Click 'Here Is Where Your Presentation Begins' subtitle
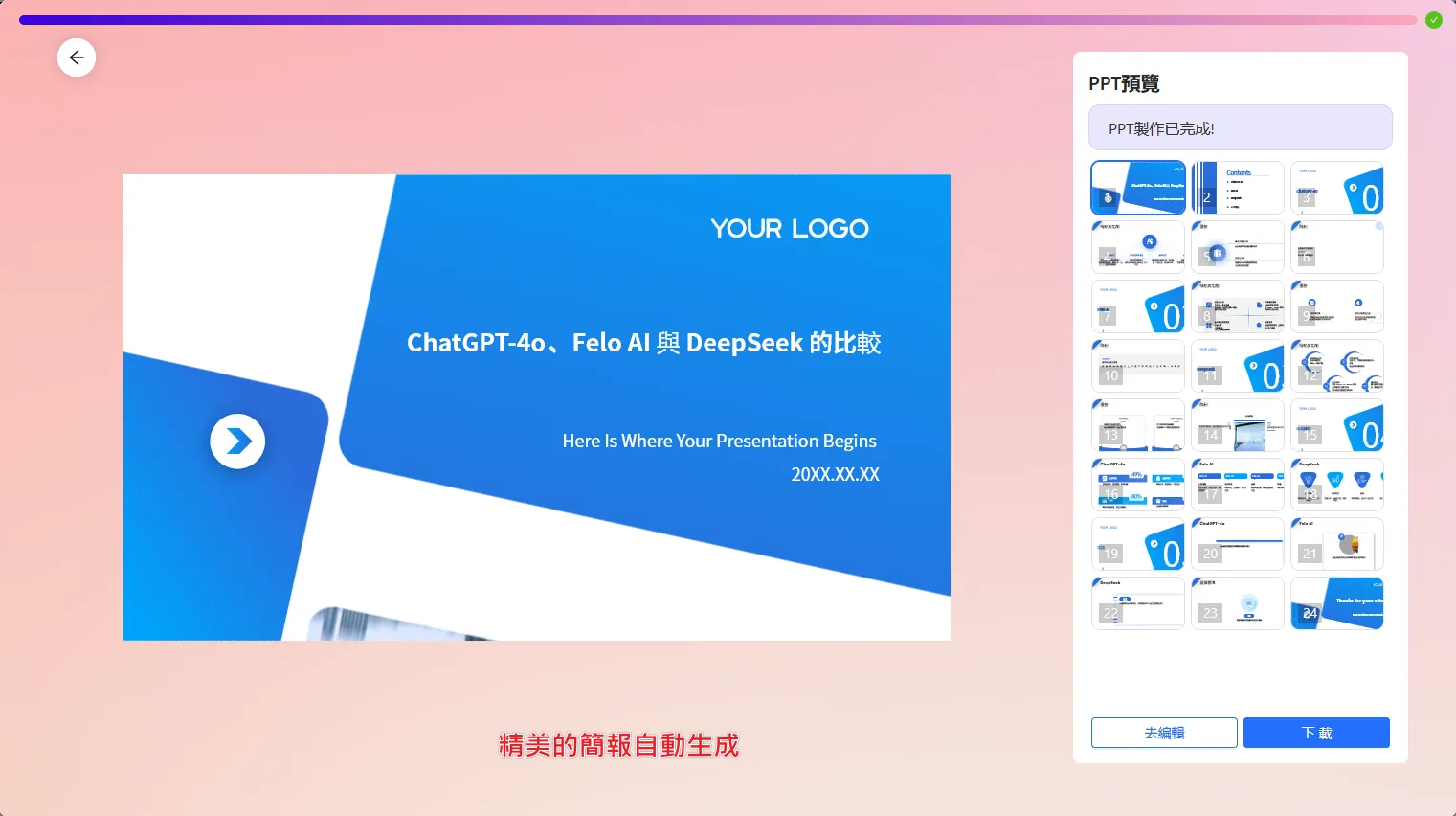 tap(720, 441)
